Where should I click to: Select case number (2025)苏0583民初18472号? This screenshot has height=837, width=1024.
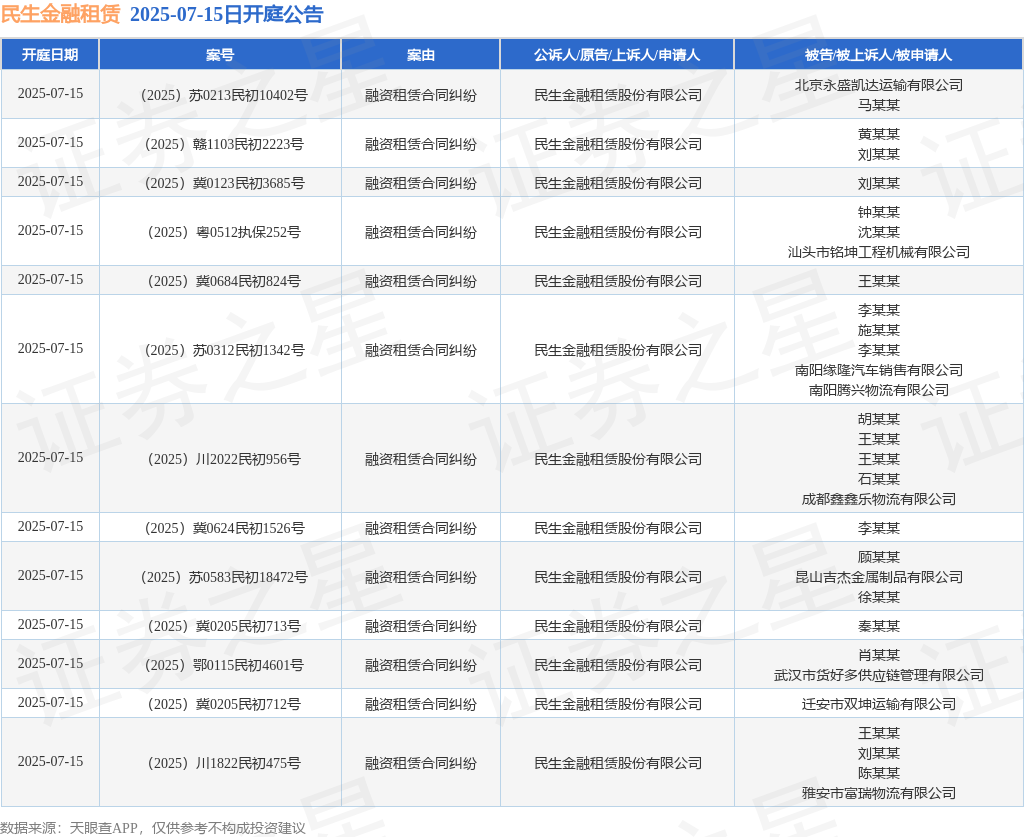tap(224, 576)
